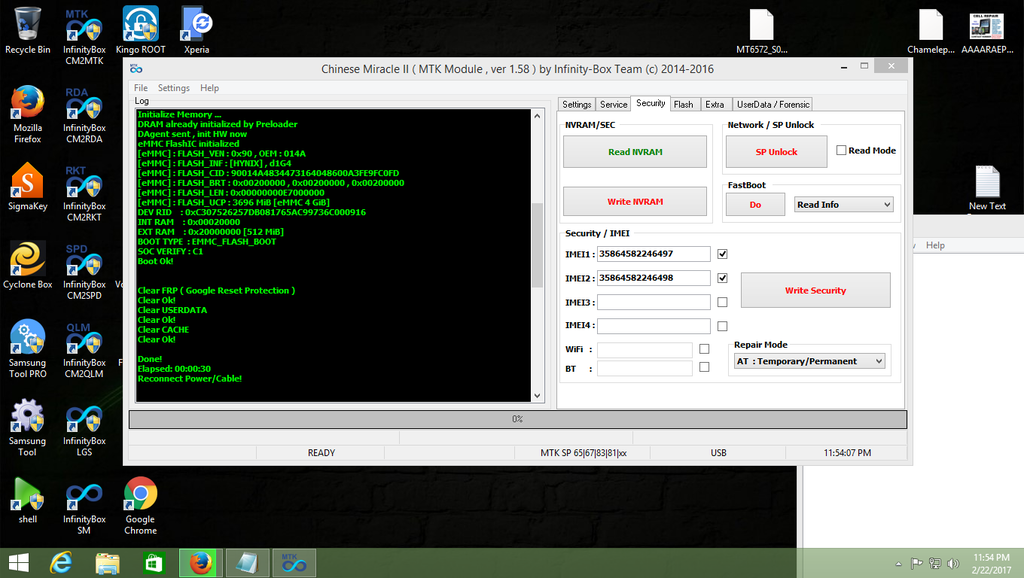Switch to the UserData / Forensic tab
This screenshot has height=578, width=1024.
click(x=772, y=104)
